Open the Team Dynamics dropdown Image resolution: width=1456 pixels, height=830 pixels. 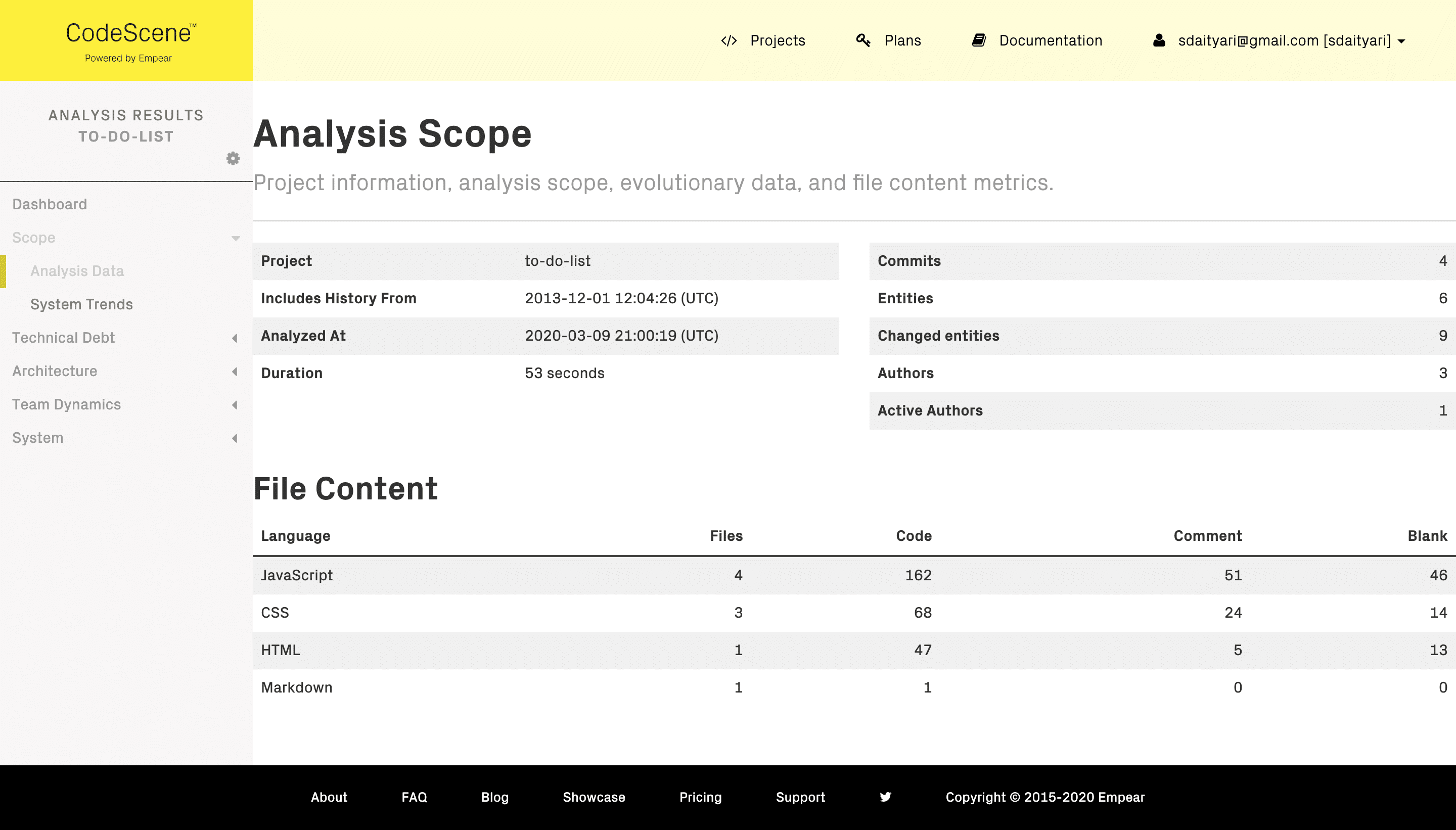[66, 404]
